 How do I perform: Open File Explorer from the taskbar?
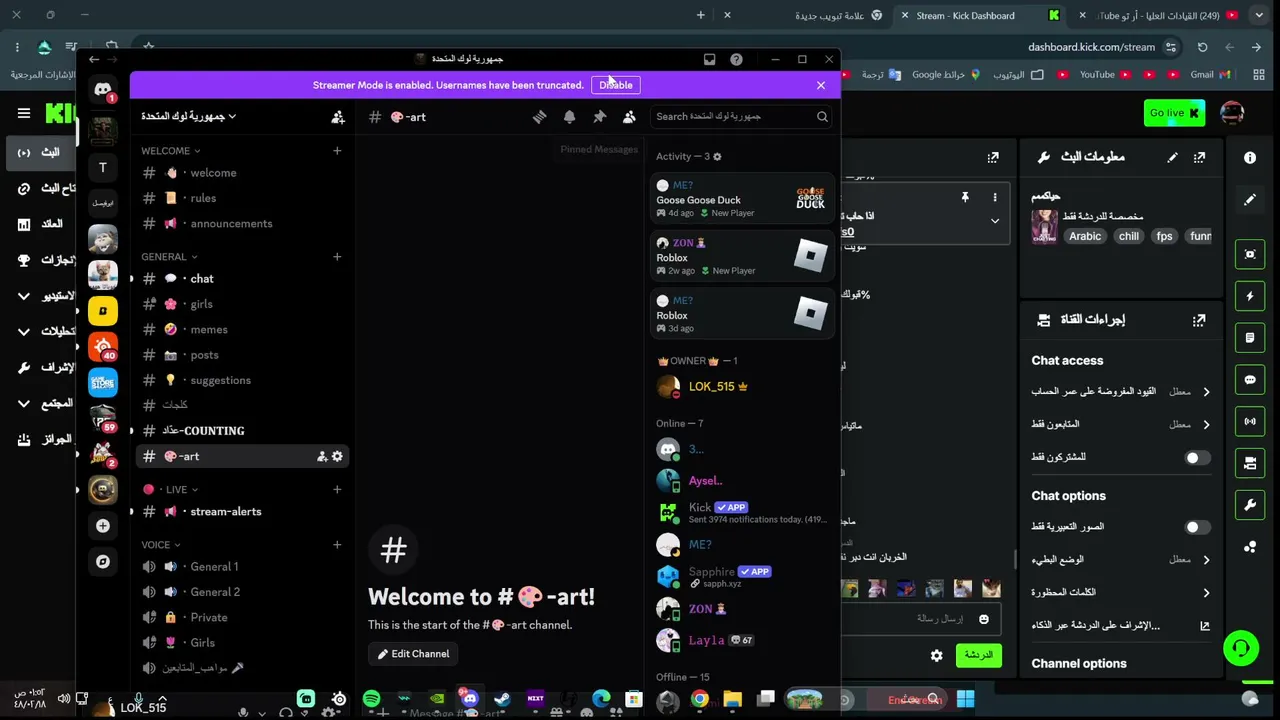pyautogui.click(x=732, y=699)
